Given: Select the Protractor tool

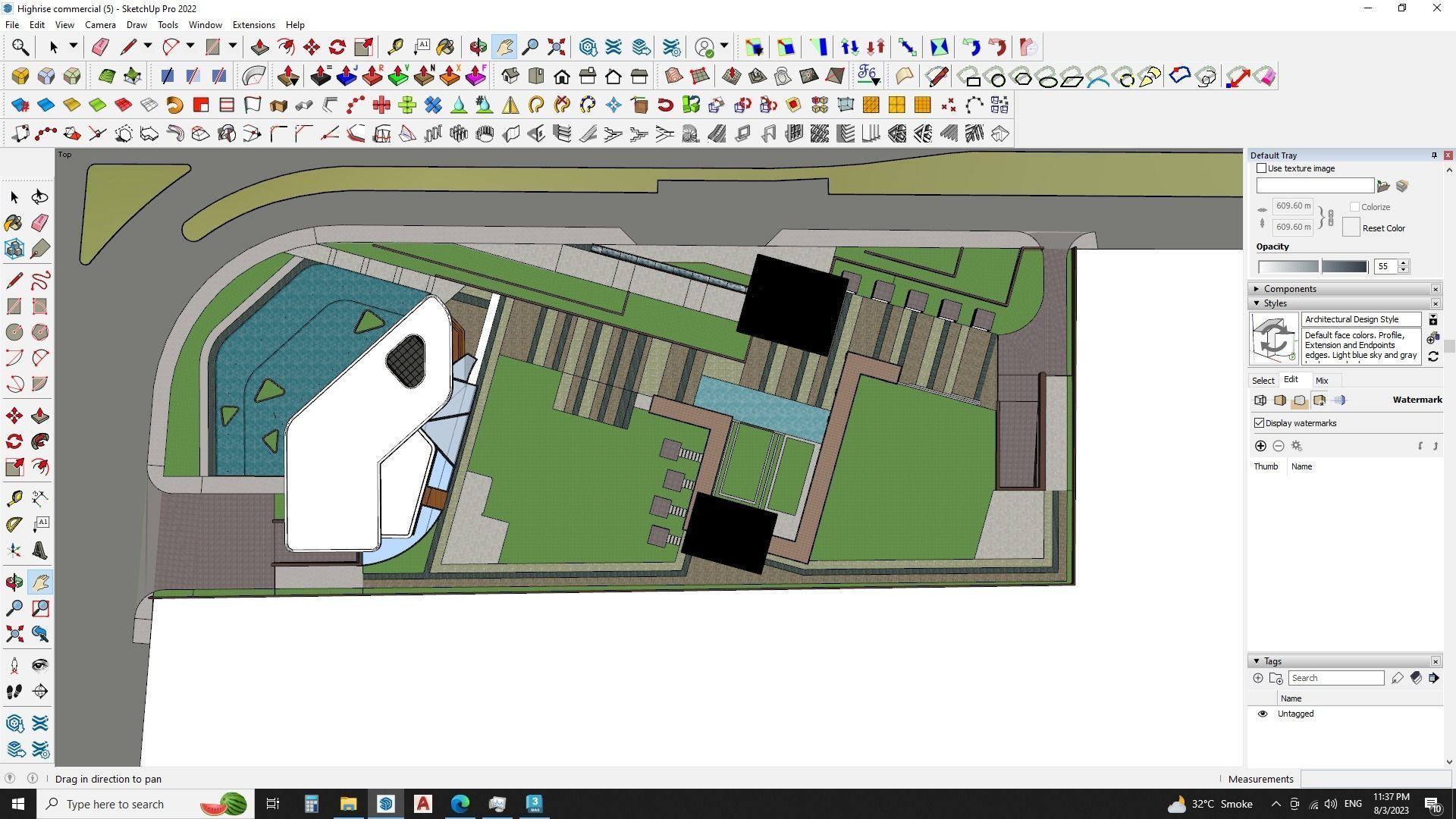Looking at the screenshot, I should tap(14, 524).
